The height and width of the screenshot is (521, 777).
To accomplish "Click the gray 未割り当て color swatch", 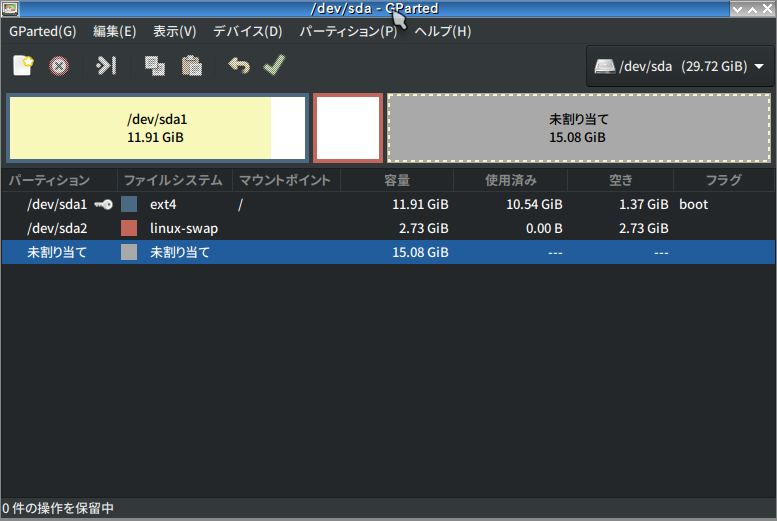I will pos(129,252).
